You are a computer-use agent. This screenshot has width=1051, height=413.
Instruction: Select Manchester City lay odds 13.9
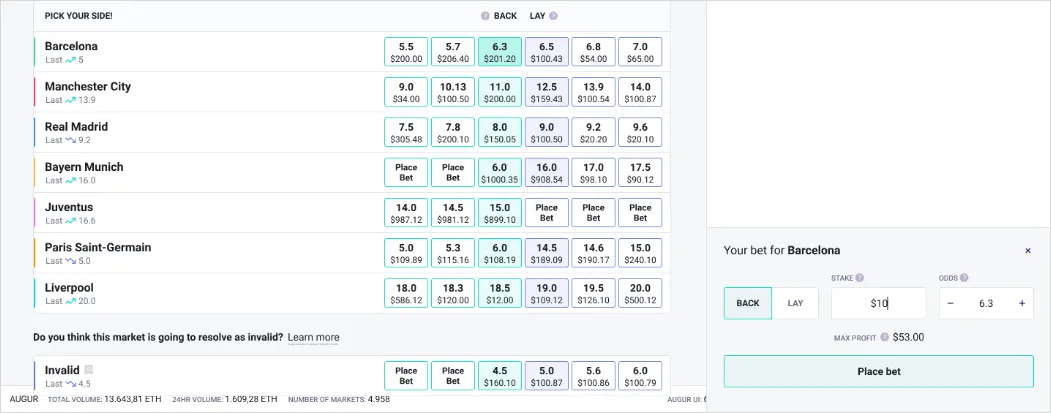(x=593, y=92)
